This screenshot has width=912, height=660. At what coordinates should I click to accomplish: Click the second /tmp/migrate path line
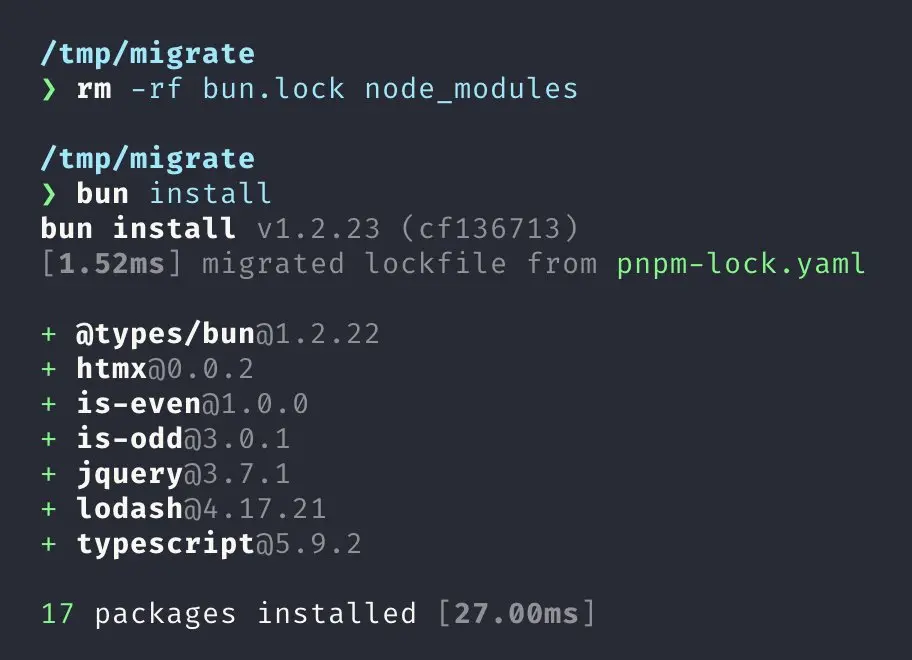[148, 159]
